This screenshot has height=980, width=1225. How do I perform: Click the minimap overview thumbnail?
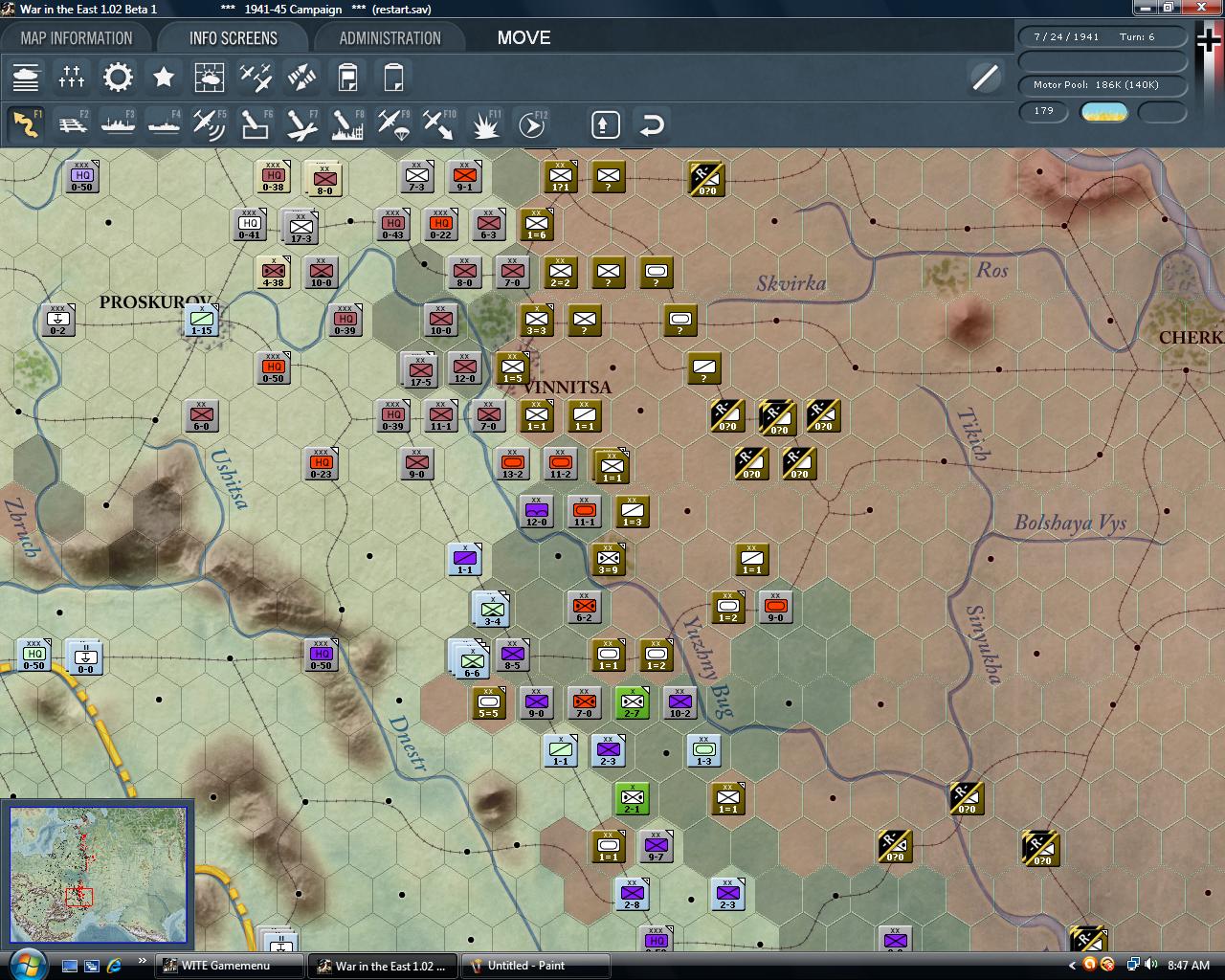coord(98,875)
